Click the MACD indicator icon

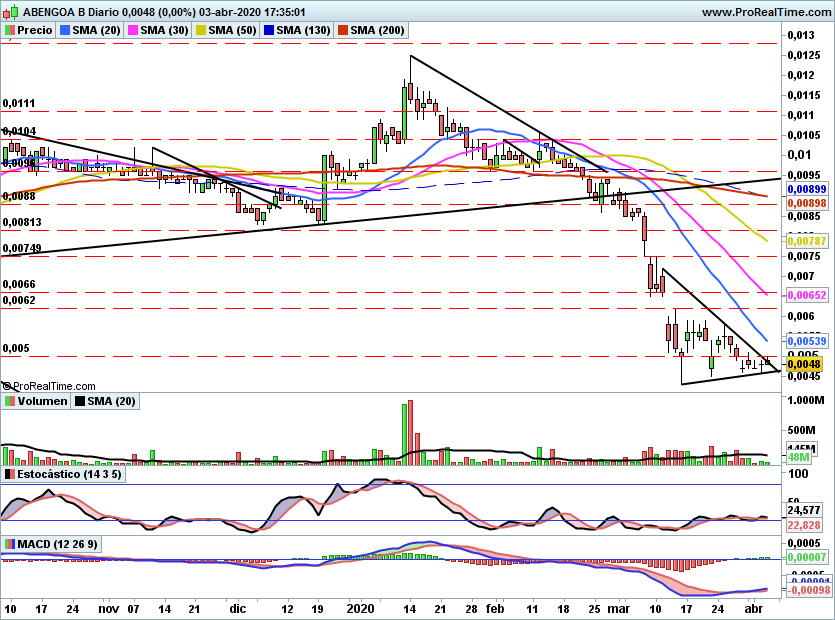tap(10, 544)
